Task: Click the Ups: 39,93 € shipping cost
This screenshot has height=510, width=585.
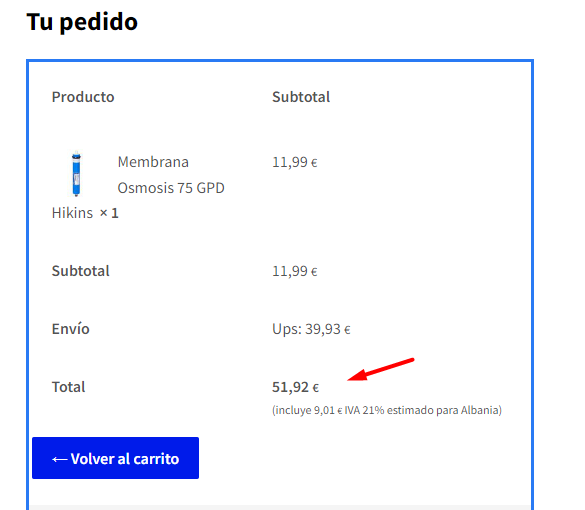Action: (x=311, y=329)
